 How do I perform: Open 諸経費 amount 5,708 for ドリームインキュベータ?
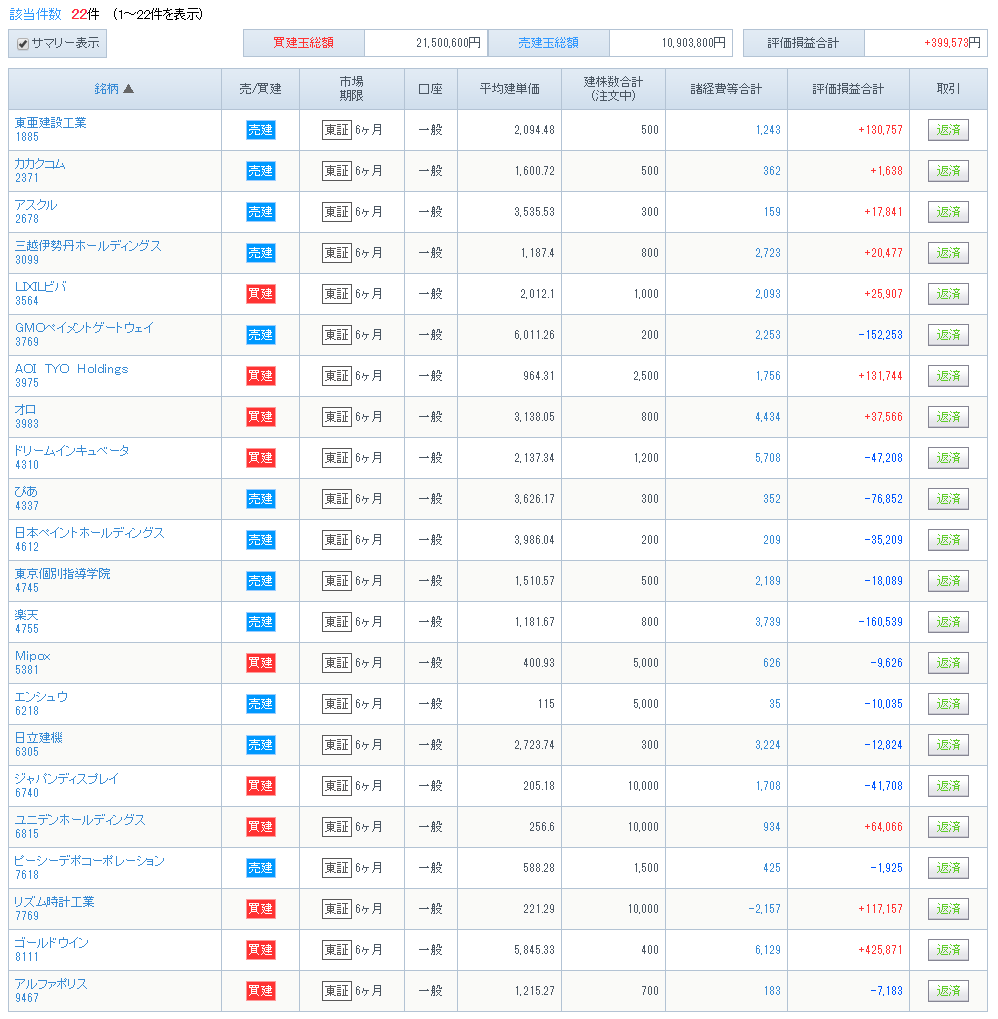click(x=768, y=458)
